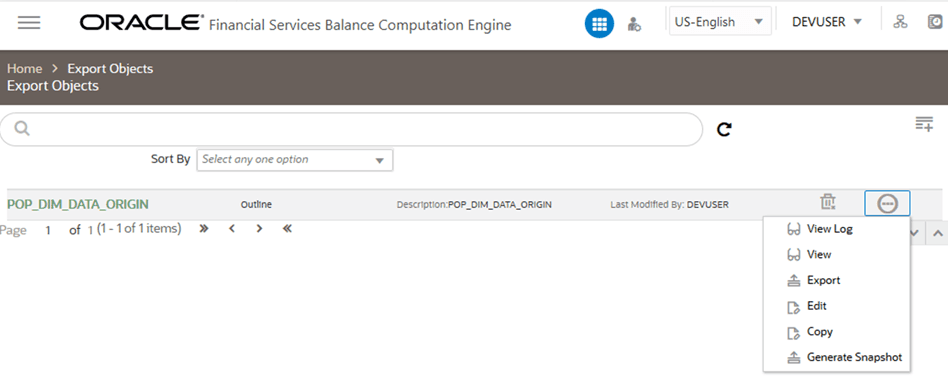Click the Oracle logo

coord(141,23)
